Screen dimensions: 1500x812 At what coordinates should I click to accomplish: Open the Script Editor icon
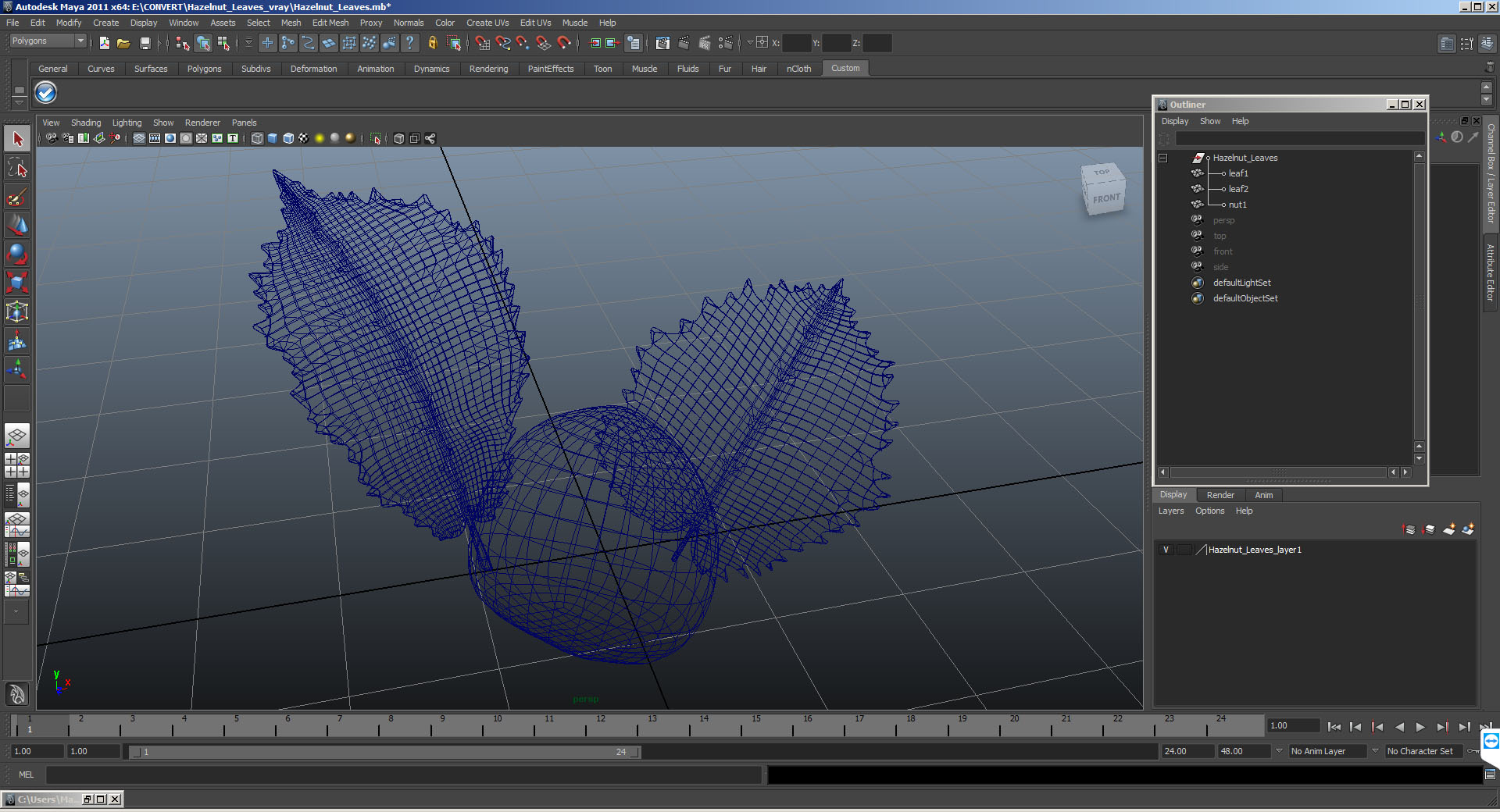pos(1490,775)
